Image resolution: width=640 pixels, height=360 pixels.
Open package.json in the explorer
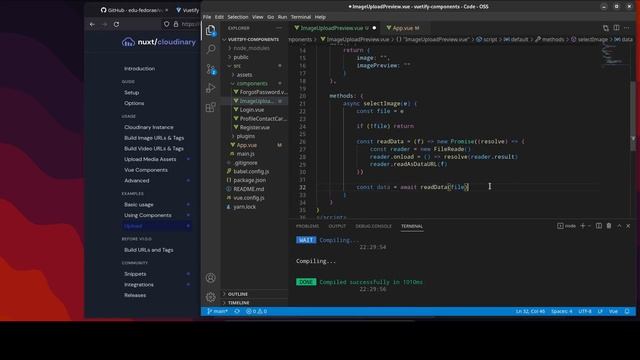[x=249, y=180]
